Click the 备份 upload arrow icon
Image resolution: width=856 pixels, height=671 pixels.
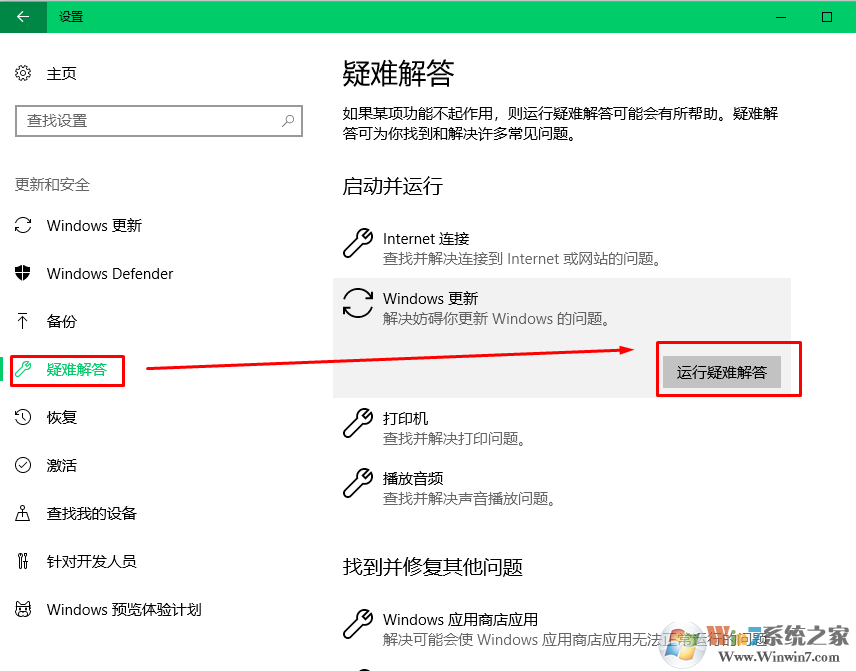click(x=23, y=321)
